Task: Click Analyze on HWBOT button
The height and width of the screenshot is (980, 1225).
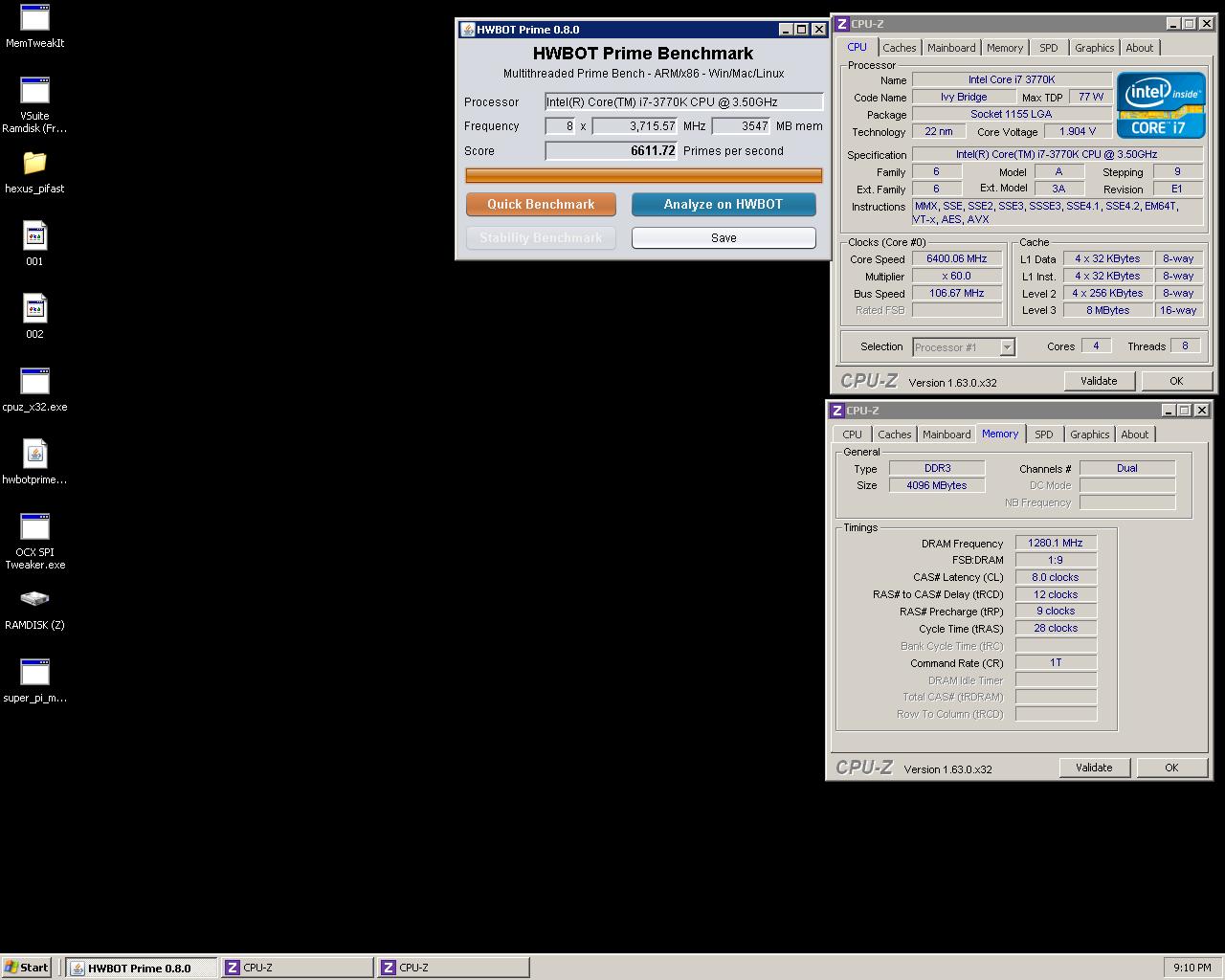Action: (x=724, y=204)
